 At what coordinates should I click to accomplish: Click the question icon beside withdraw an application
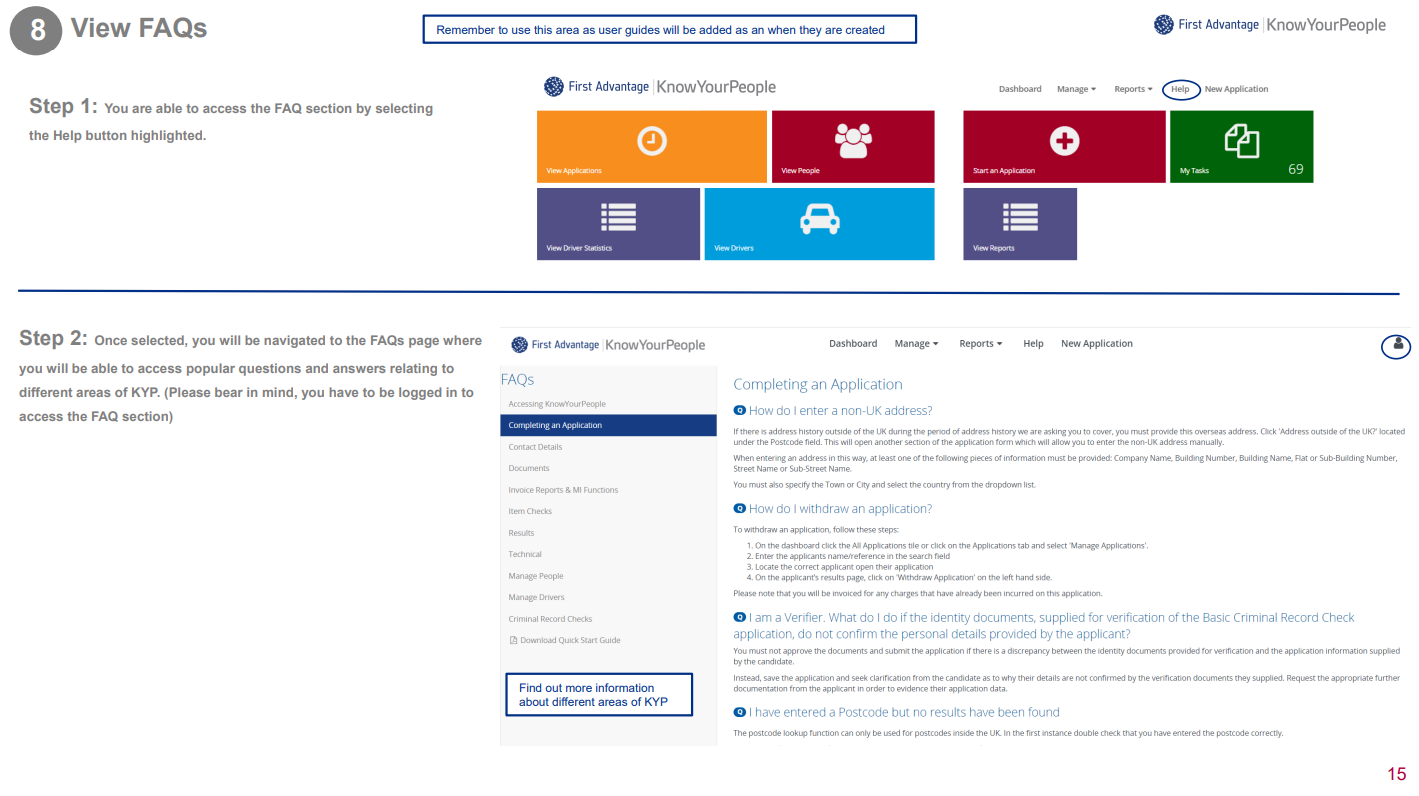[x=739, y=508]
